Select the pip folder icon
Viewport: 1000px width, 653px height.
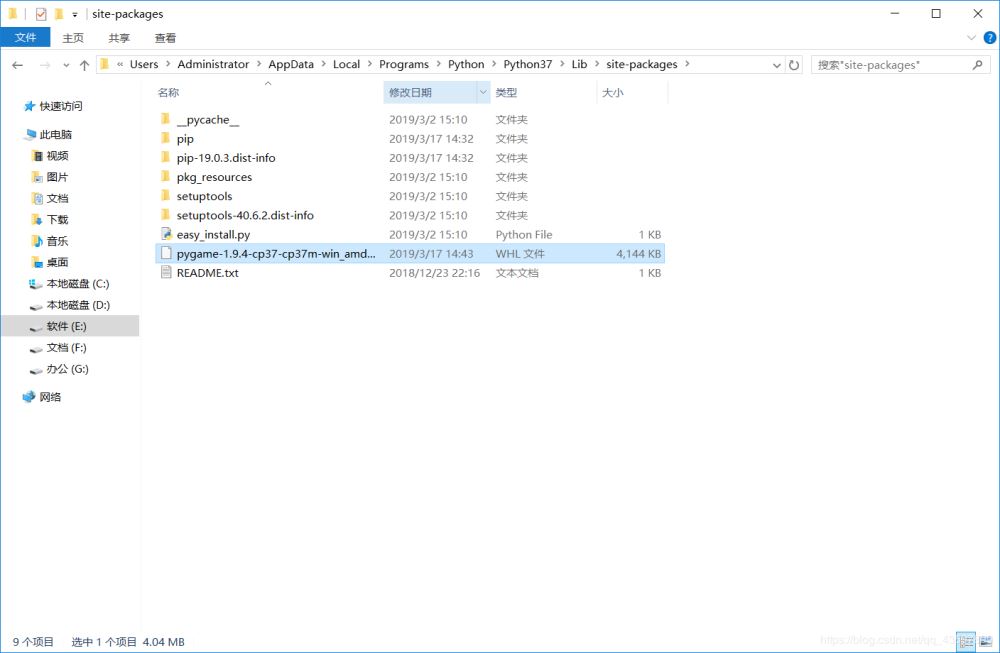tap(166, 138)
